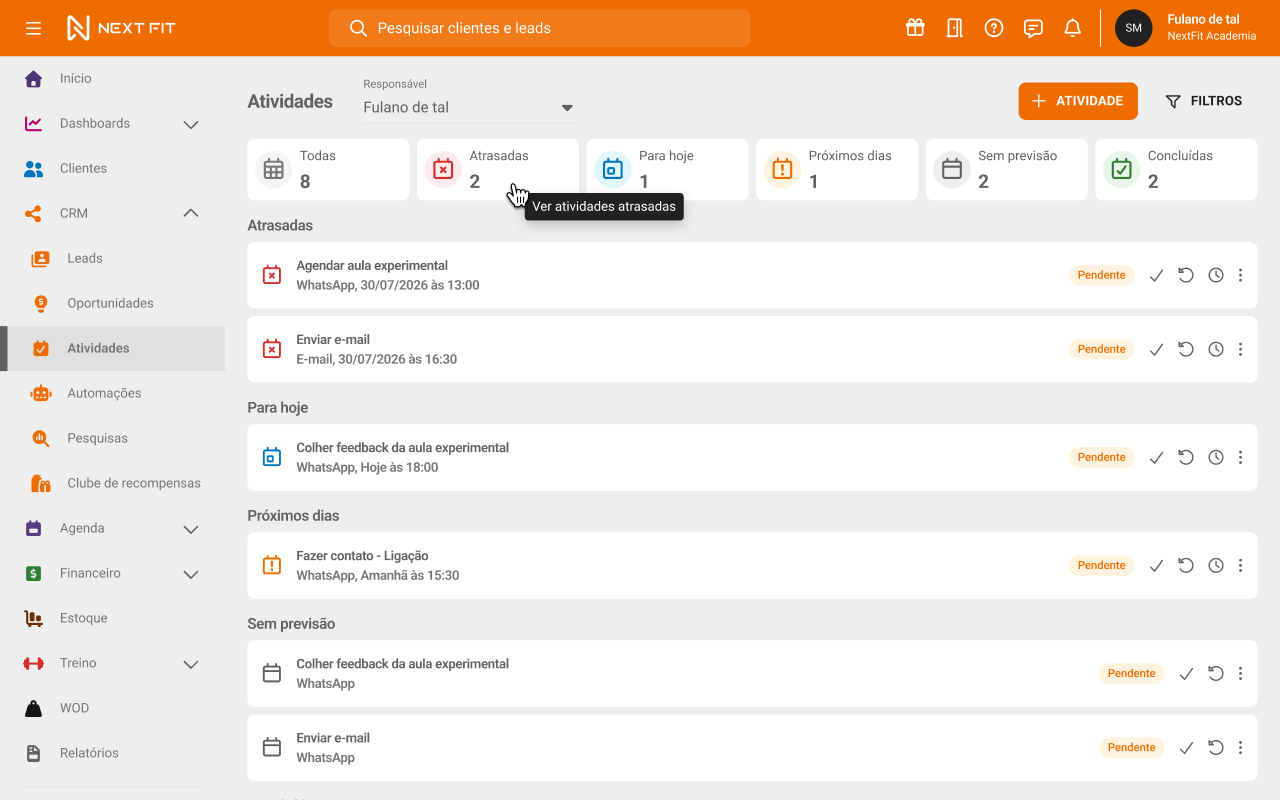The width and height of the screenshot is (1280, 800).
Task: Click the undo arrow icon on 'Colher feedback' today activity
Action: click(x=1186, y=457)
